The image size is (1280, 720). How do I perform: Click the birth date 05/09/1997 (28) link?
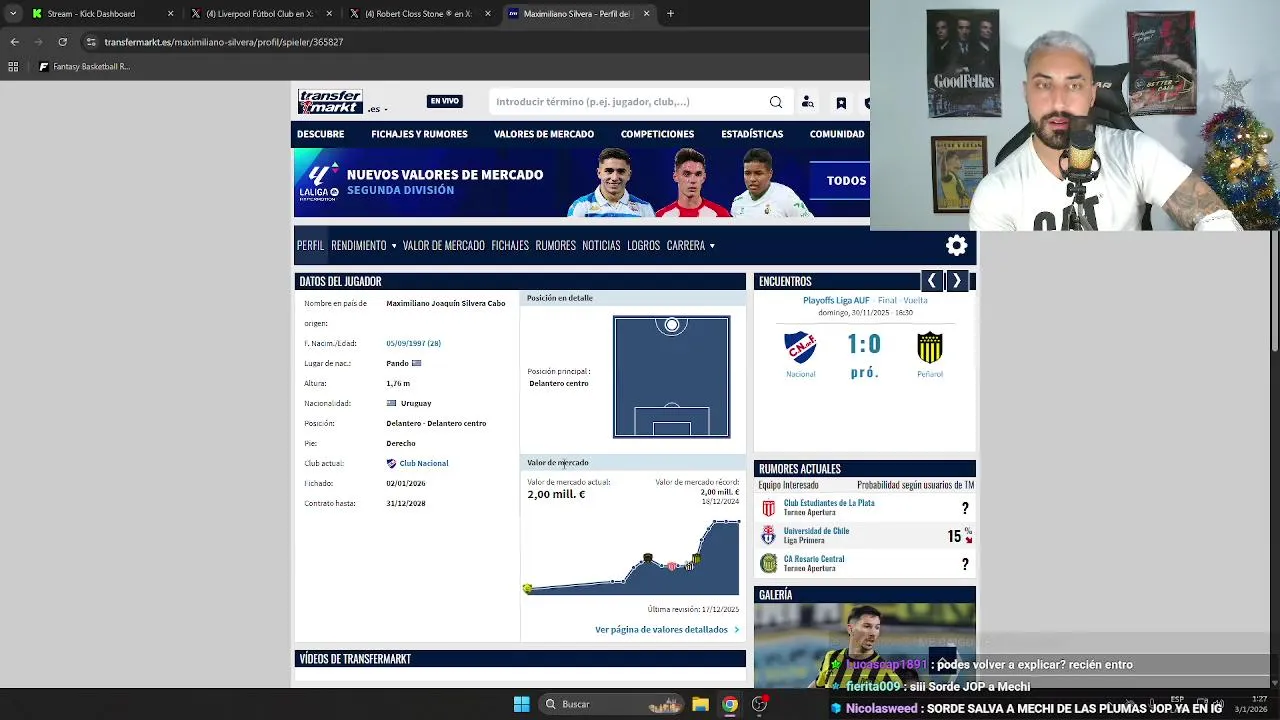[x=413, y=343]
